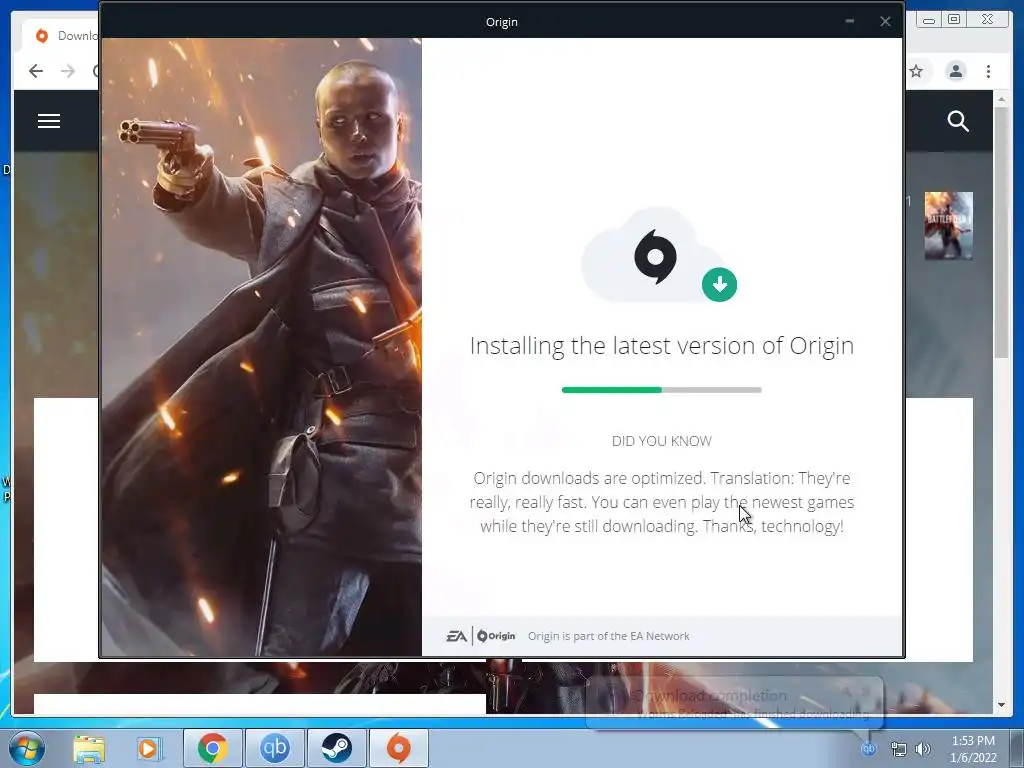Open Steam from the taskbar
The width and height of the screenshot is (1024, 768).
point(336,748)
